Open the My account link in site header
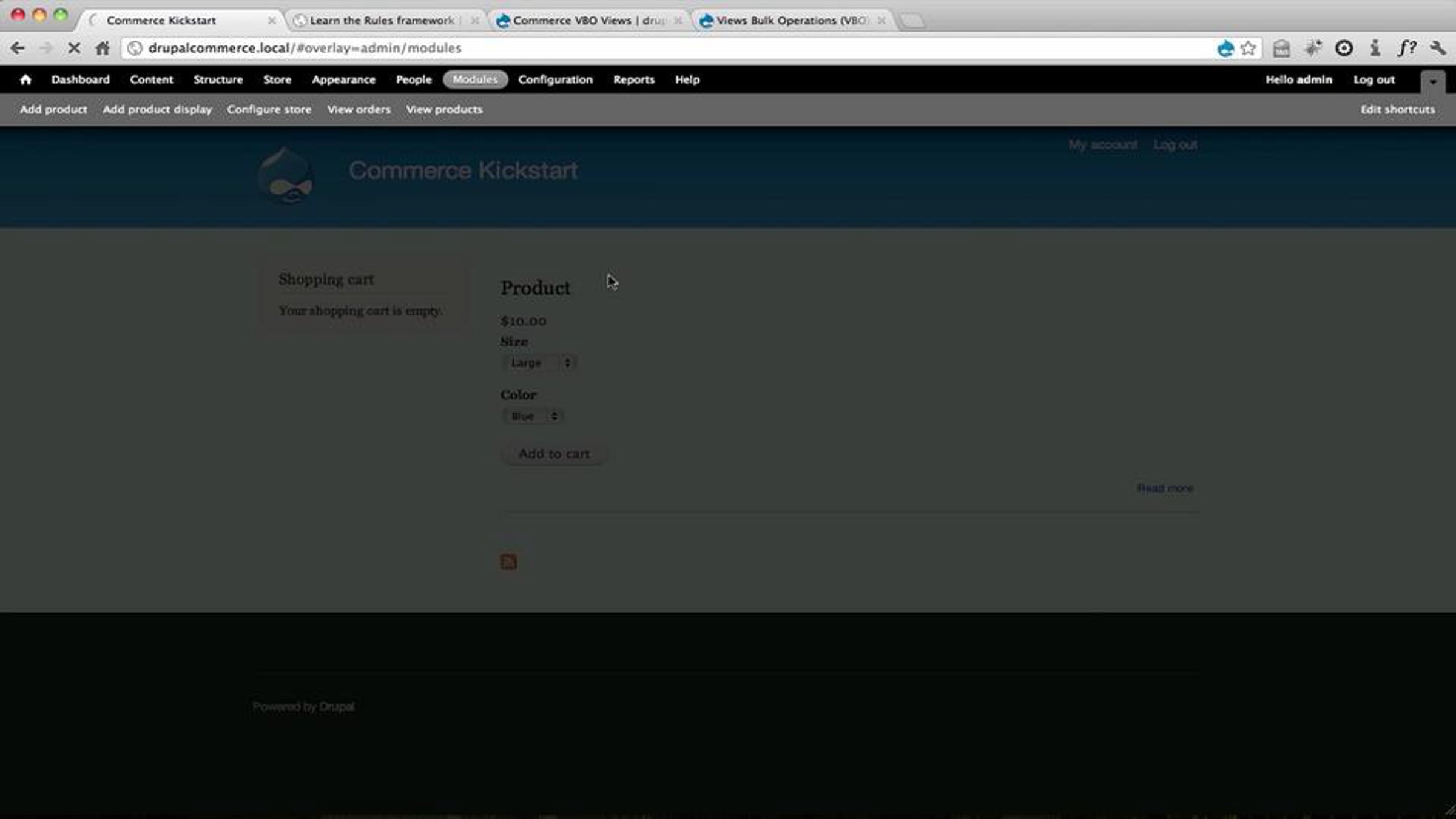1456x819 pixels. [1103, 145]
